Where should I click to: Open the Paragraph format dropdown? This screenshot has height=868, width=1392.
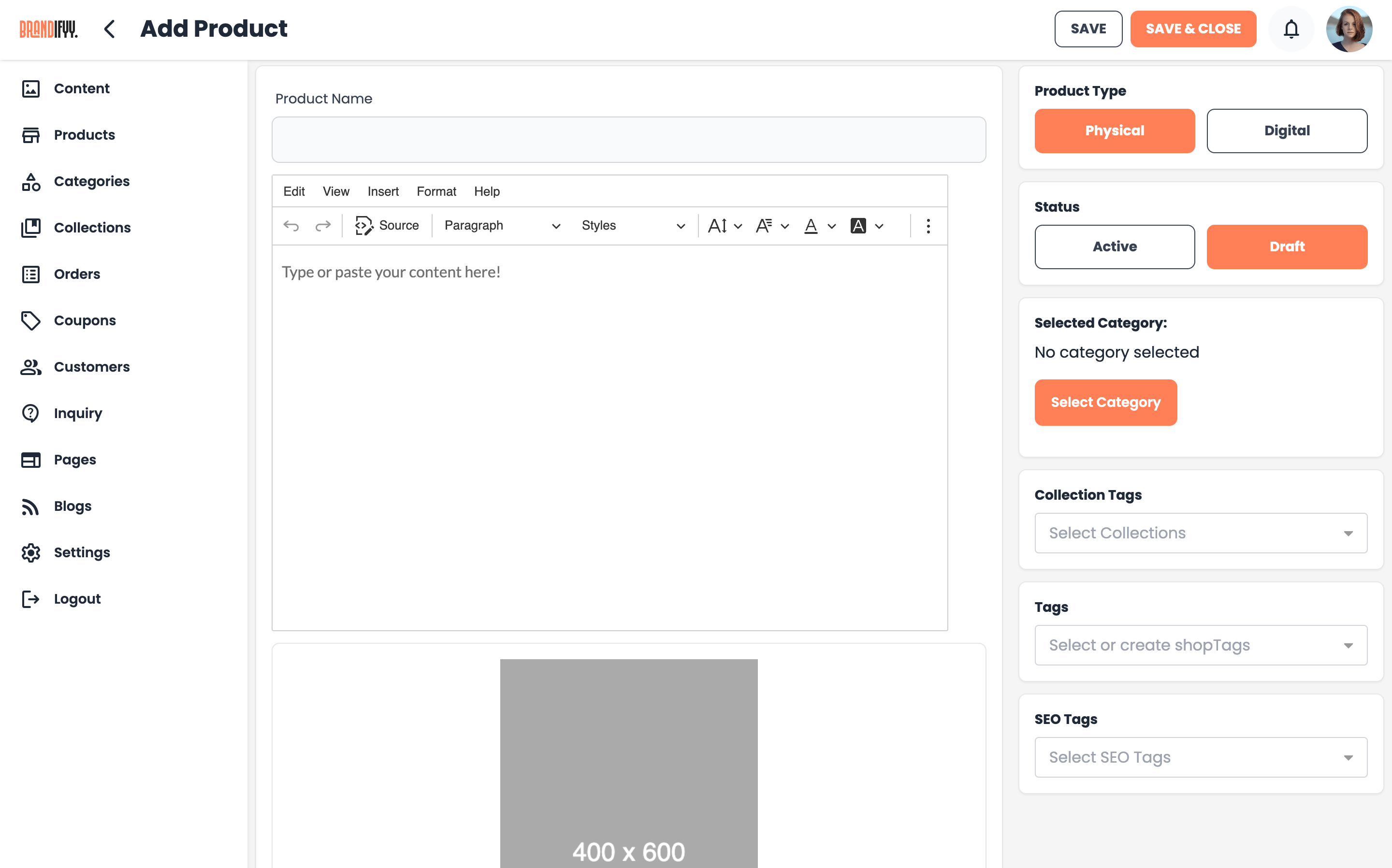[499, 225]
